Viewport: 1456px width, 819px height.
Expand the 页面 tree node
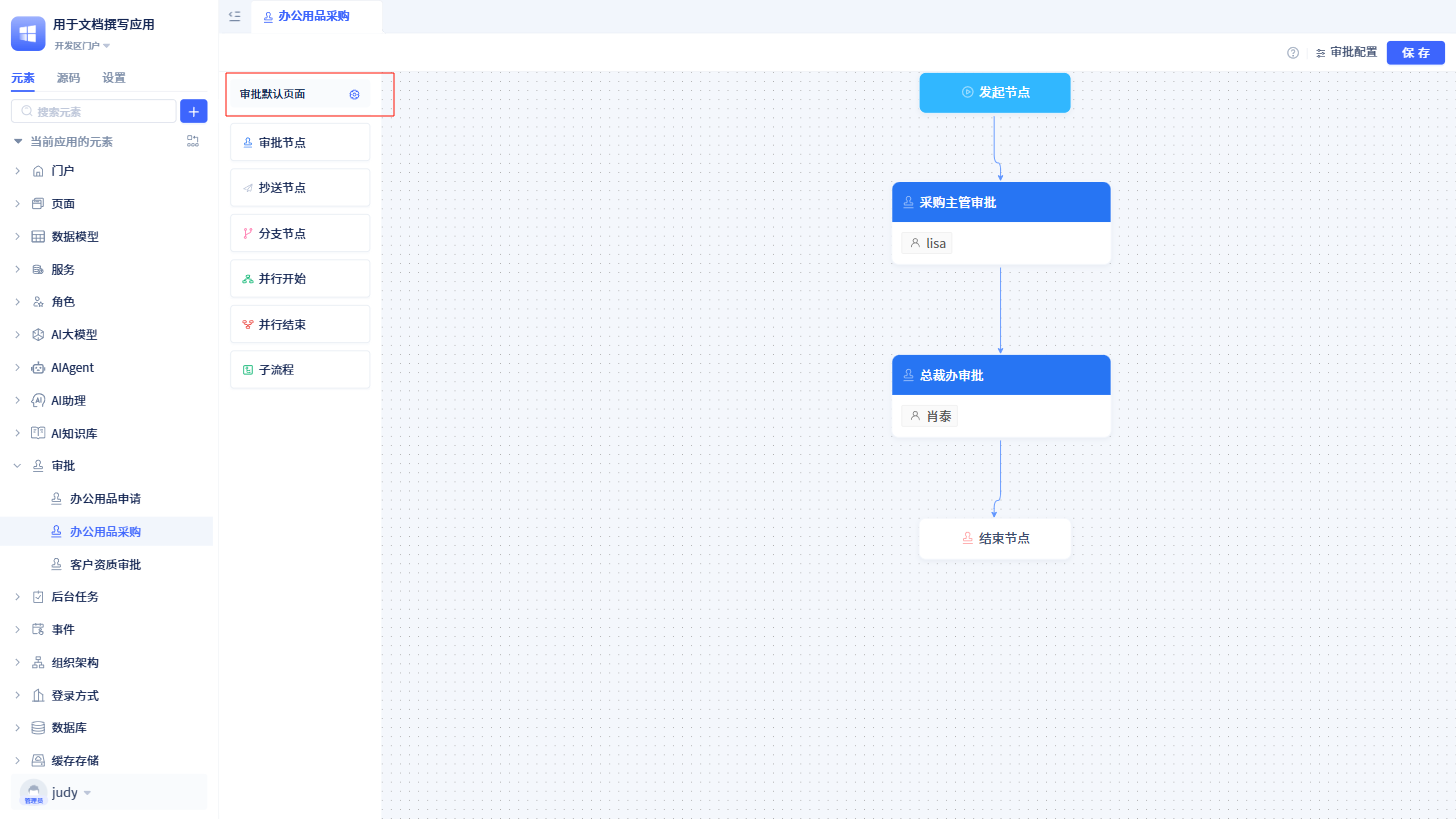point(17,204)
